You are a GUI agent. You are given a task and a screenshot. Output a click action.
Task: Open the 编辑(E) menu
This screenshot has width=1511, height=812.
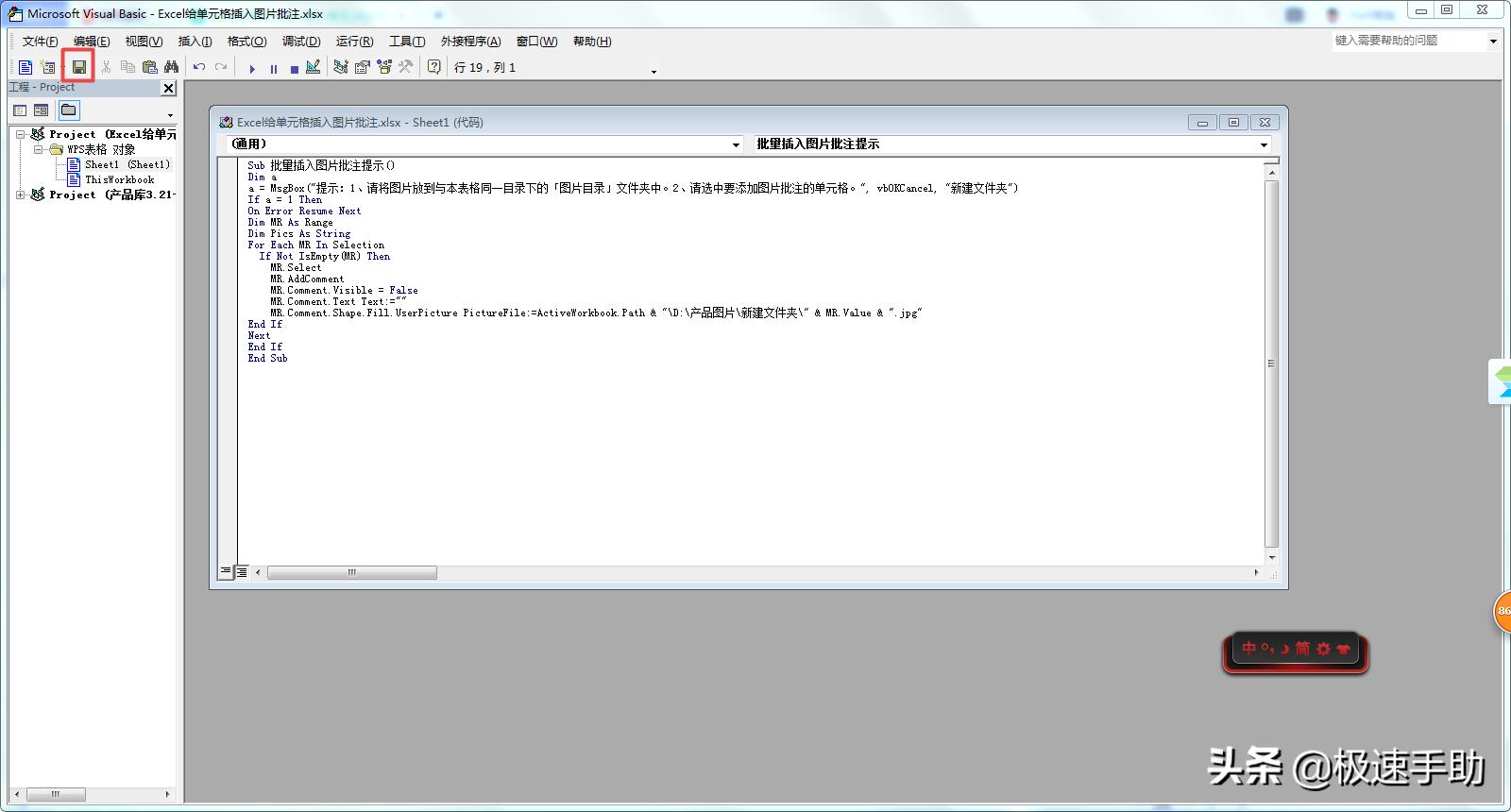click(x=92, y=42)
